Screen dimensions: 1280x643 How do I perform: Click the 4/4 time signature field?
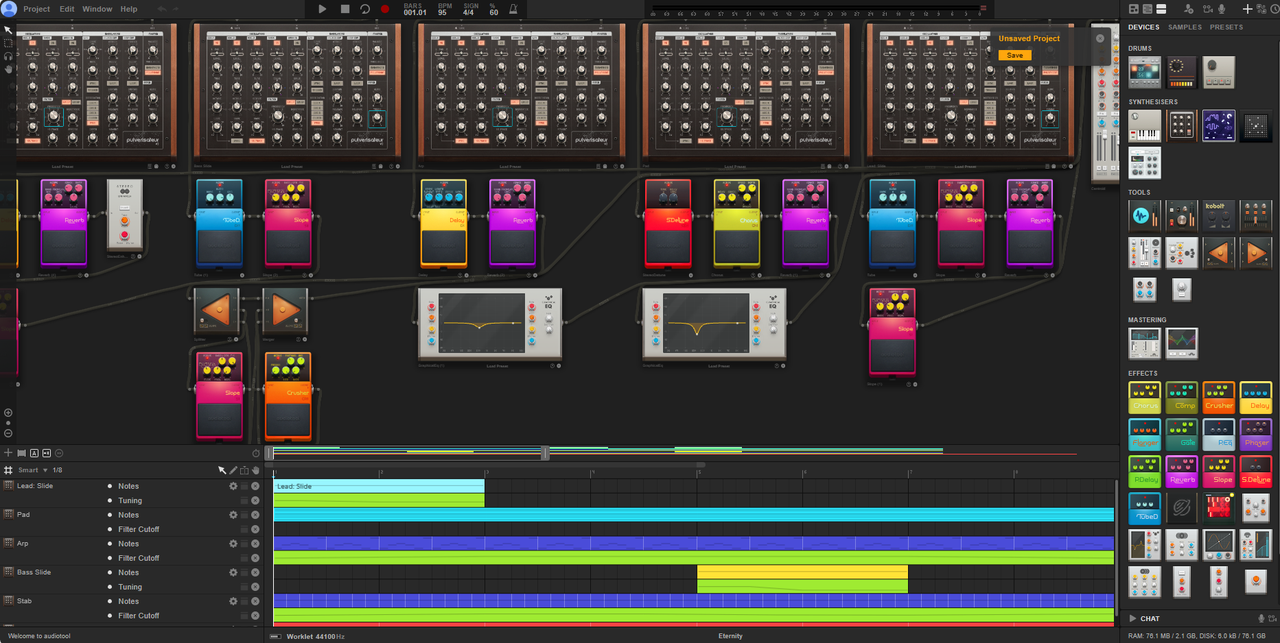470,12
